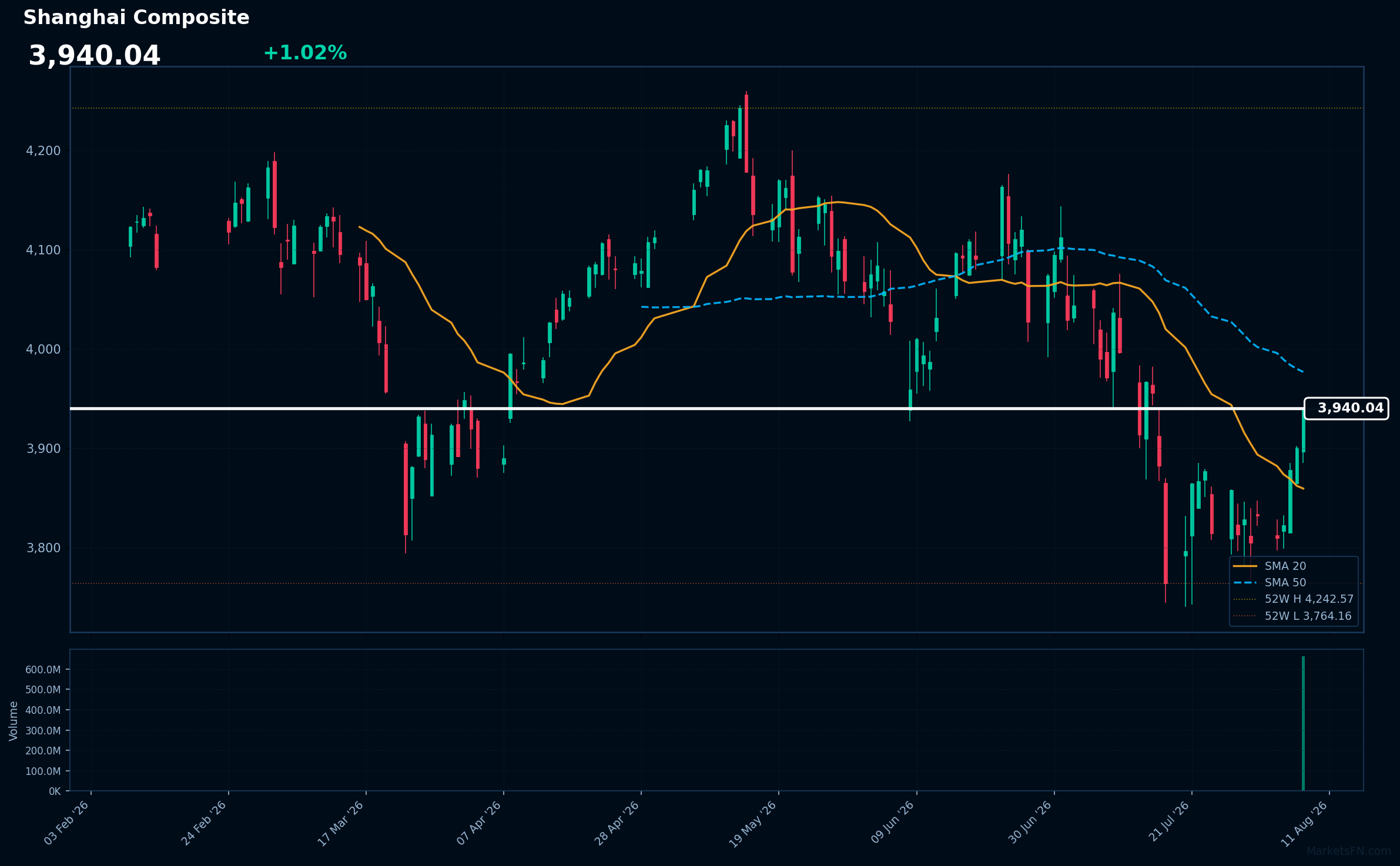Image resolution: width=1400 pixels, height=866 pixels.
Task: Click the 17 Mar '26 date label
Action: tap(341, 823)
